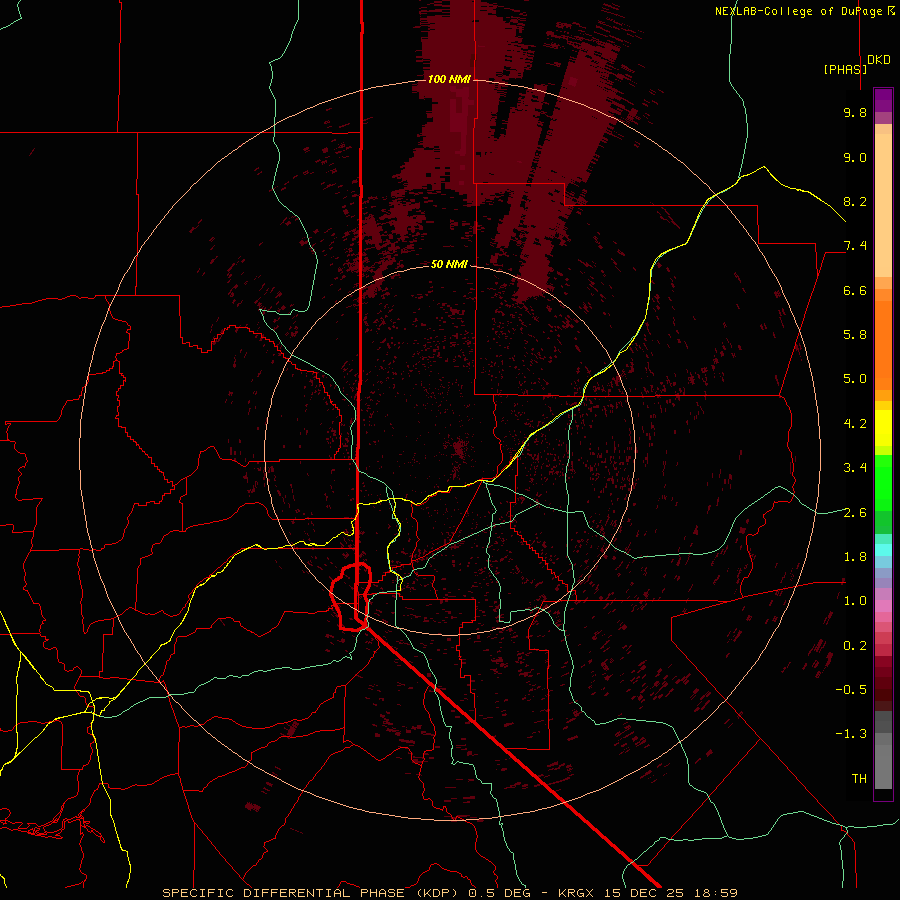Click the 9.0 value on the color scale

click(855, 157)
